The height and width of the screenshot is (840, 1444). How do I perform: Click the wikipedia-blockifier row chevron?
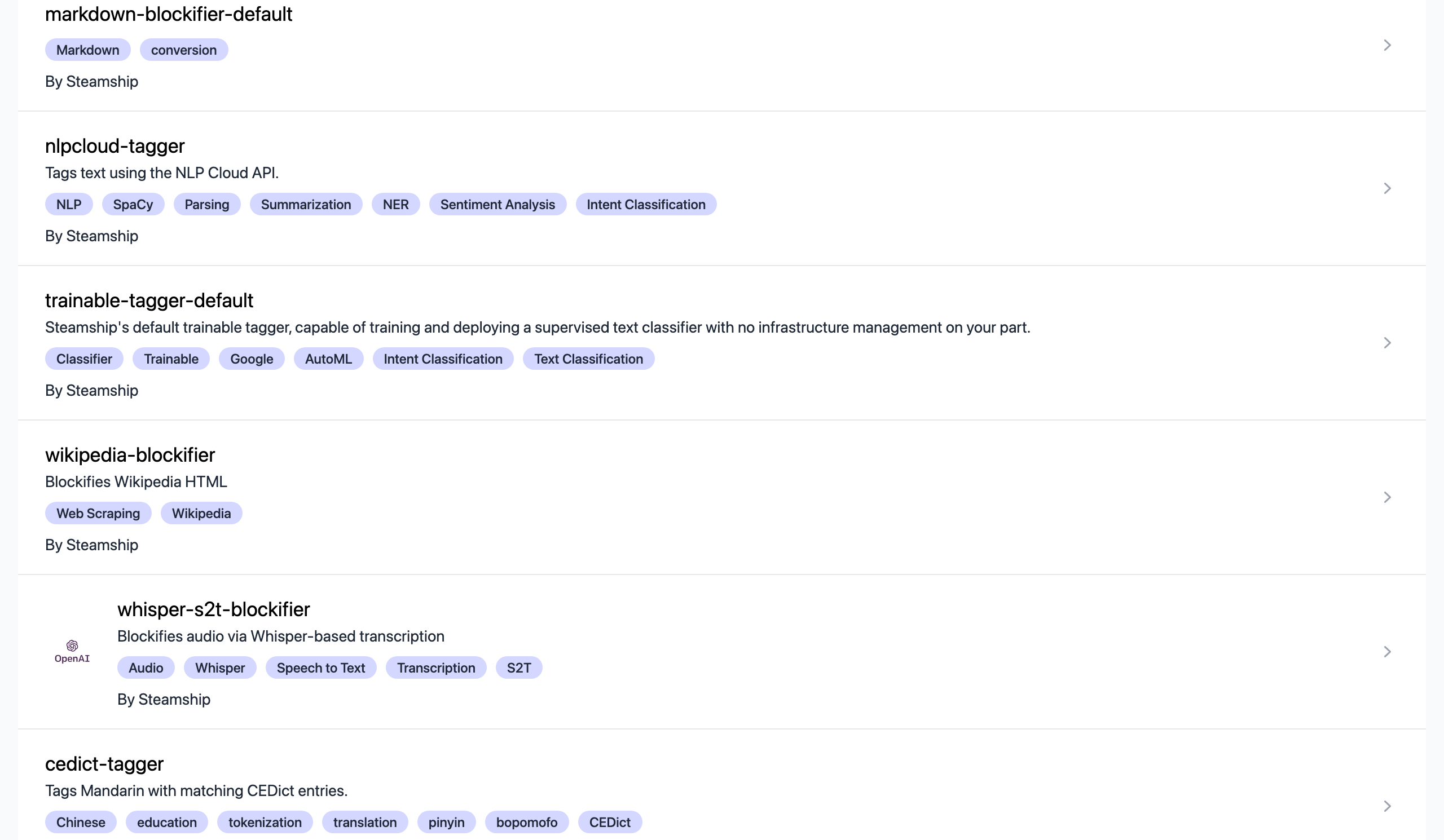click(x=1386, y=497)
